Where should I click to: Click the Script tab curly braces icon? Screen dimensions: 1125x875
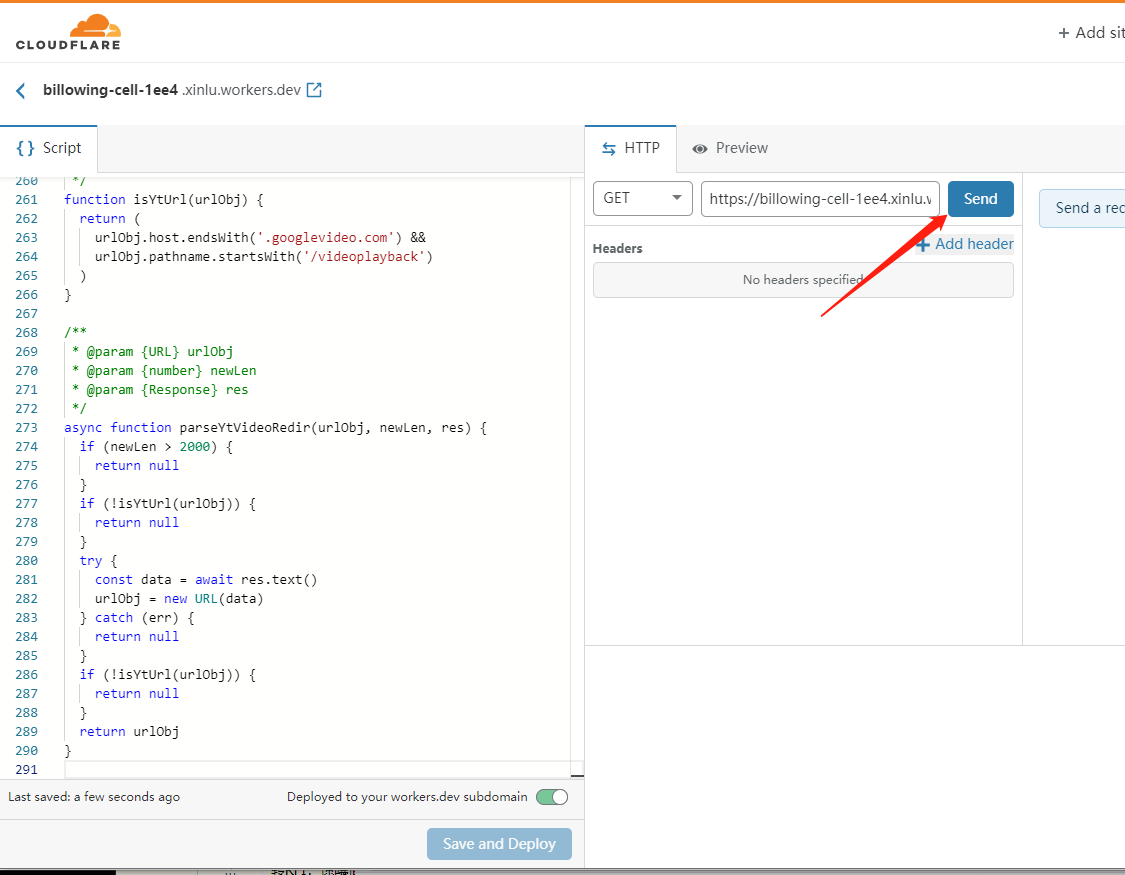point(25,148)
